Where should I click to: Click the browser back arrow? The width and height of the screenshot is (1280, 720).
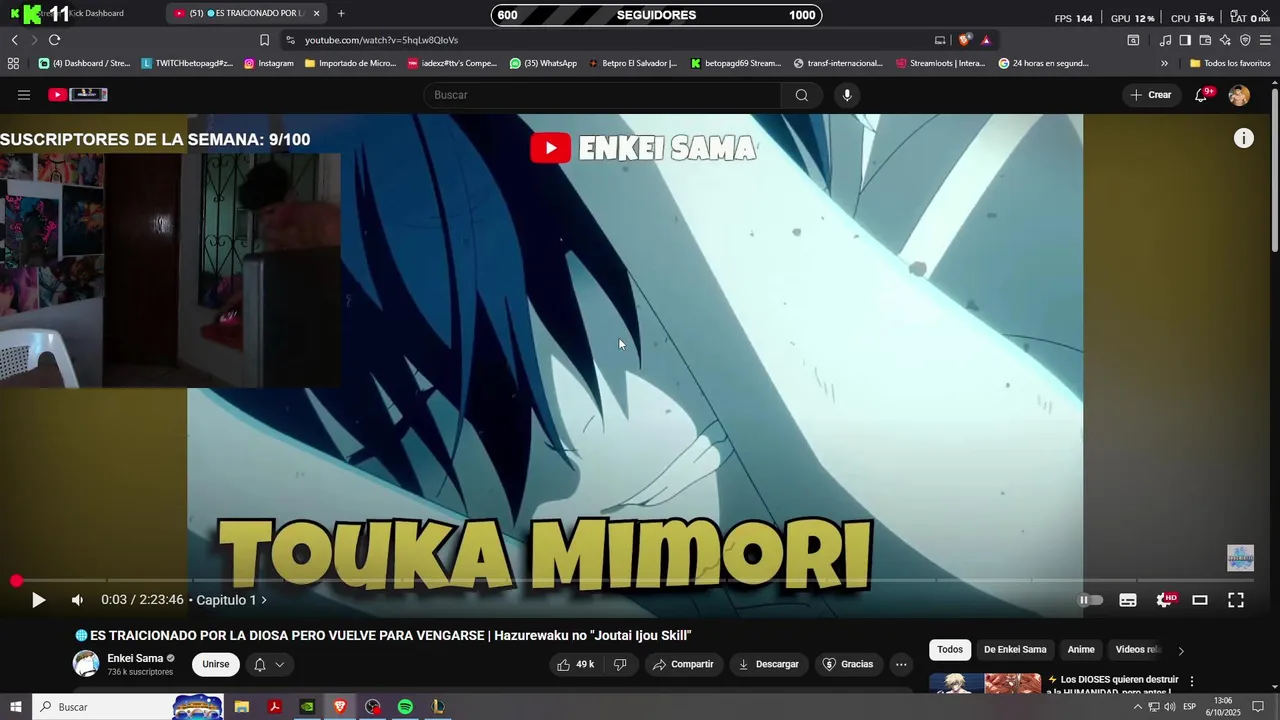point(14,40)
